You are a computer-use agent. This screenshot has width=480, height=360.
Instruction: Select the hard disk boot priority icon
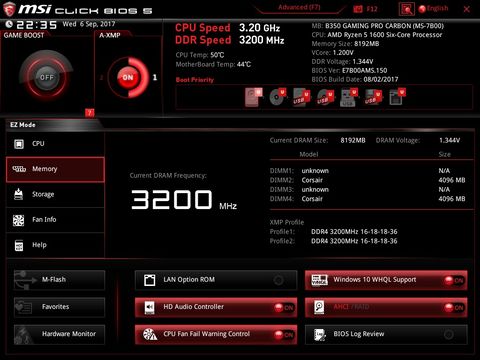(254, 97)
